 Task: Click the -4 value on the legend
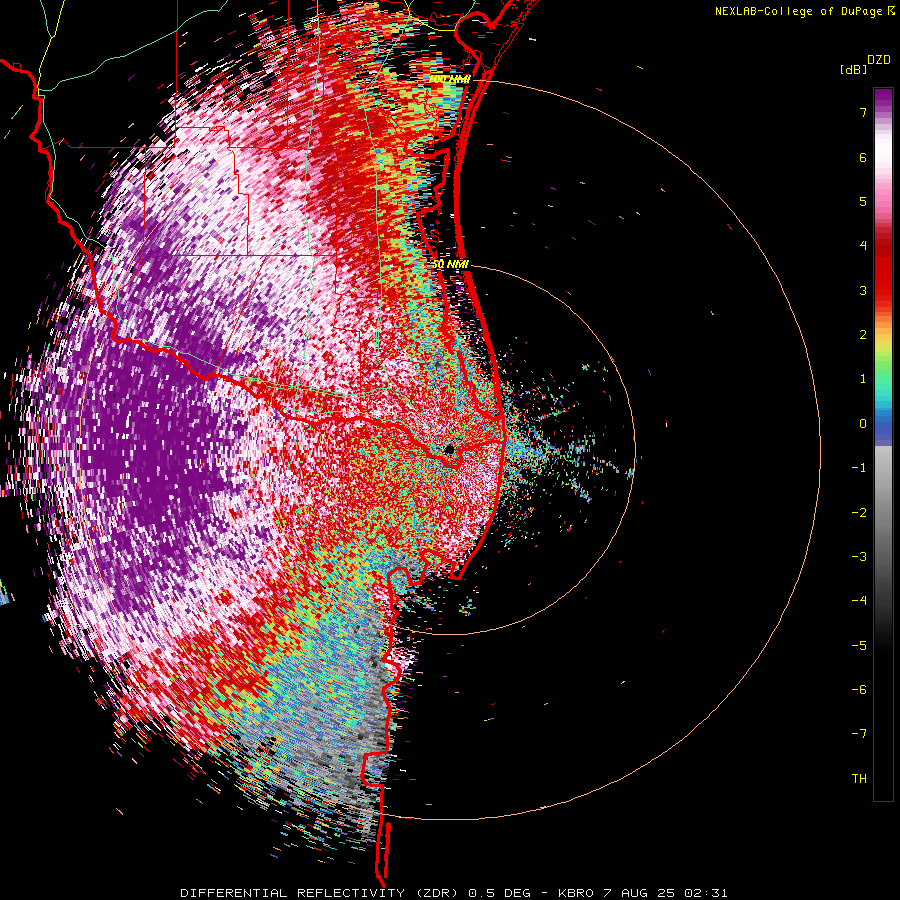tap(859, 601)
